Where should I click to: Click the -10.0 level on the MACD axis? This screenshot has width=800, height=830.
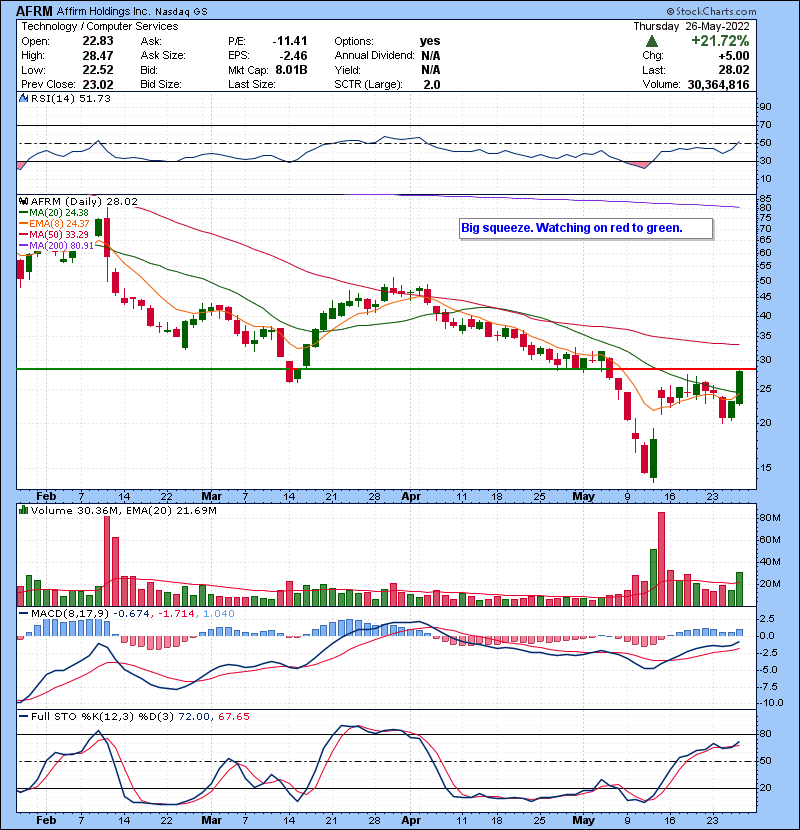(x=770, y=703)
